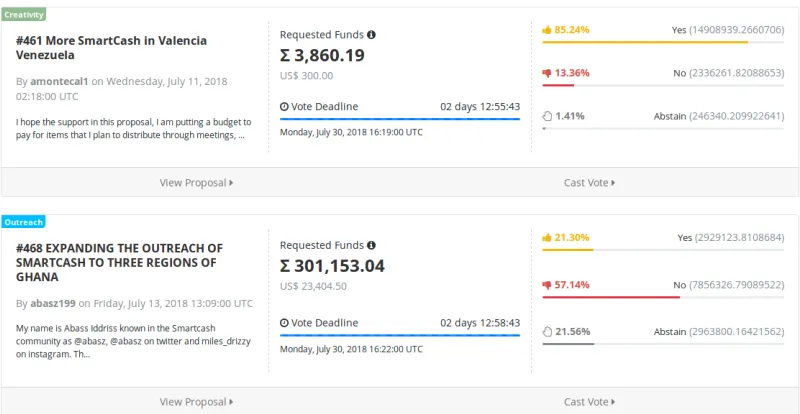Screen dimensions: 800x414
Task: Open Cast Vote for proposal #468
Action: click(589, 402)
